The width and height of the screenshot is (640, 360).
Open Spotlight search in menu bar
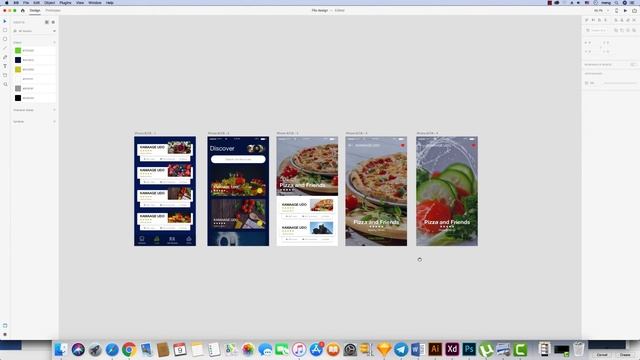point(617,2)
